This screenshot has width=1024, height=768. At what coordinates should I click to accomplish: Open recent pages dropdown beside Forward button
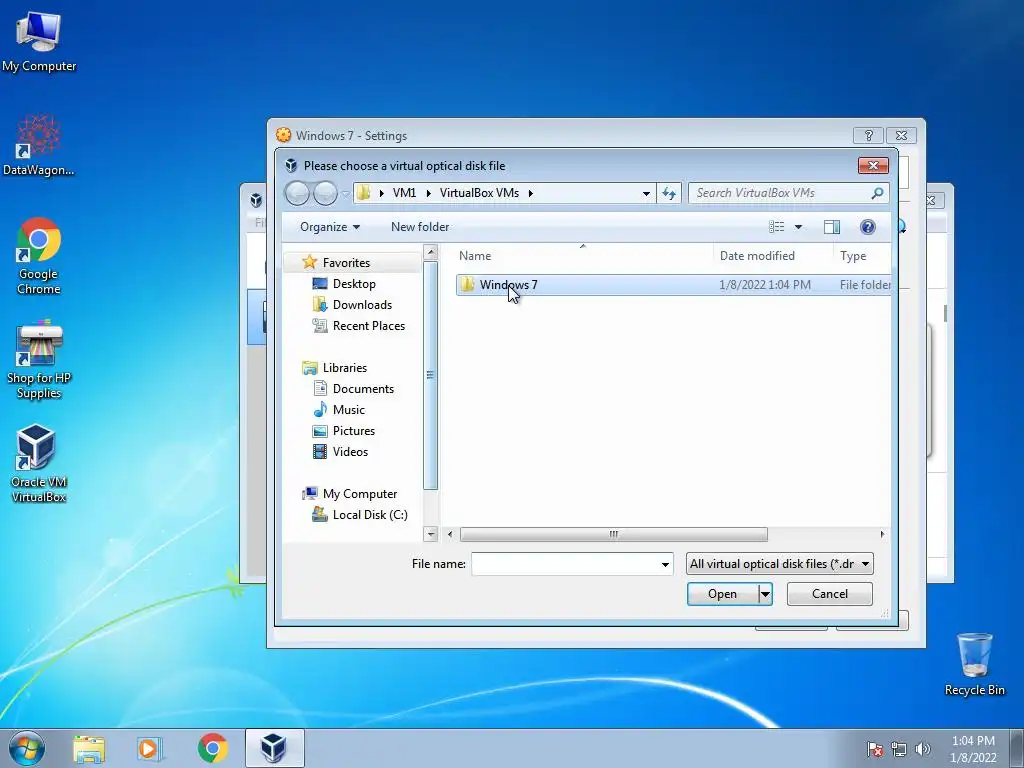point(345,194)
